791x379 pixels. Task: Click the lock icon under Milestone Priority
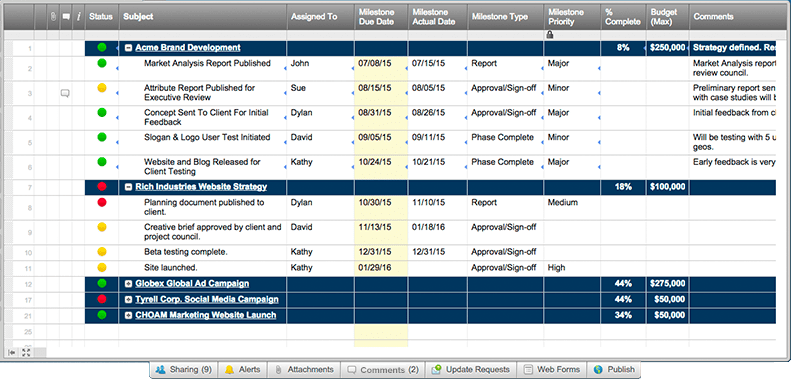point(550,35)
